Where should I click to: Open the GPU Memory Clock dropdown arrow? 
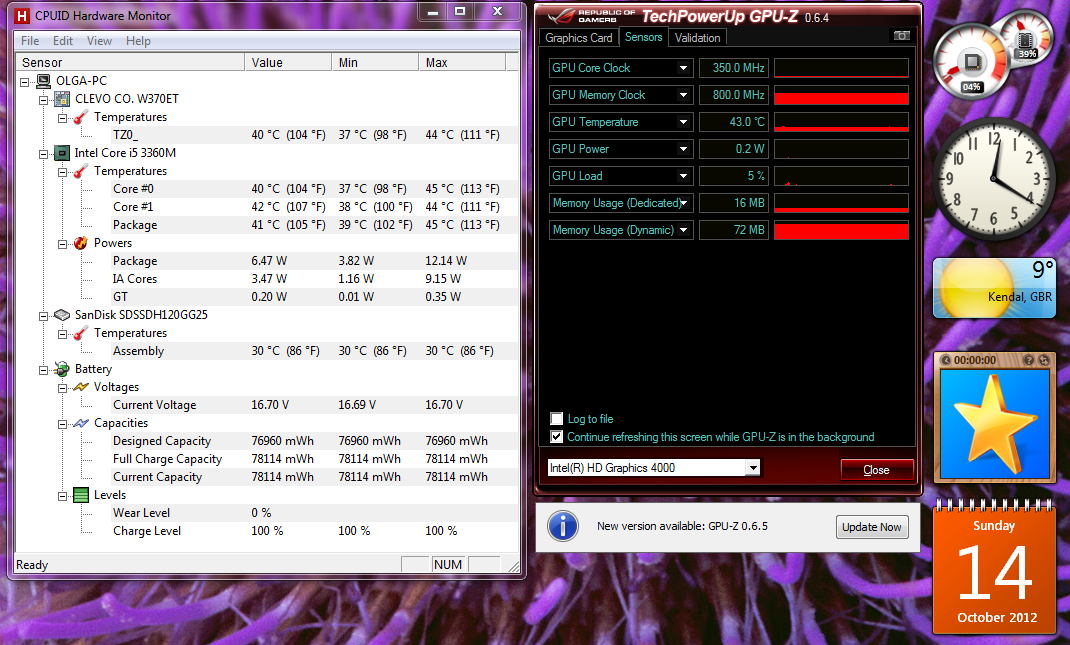point(683,96)
